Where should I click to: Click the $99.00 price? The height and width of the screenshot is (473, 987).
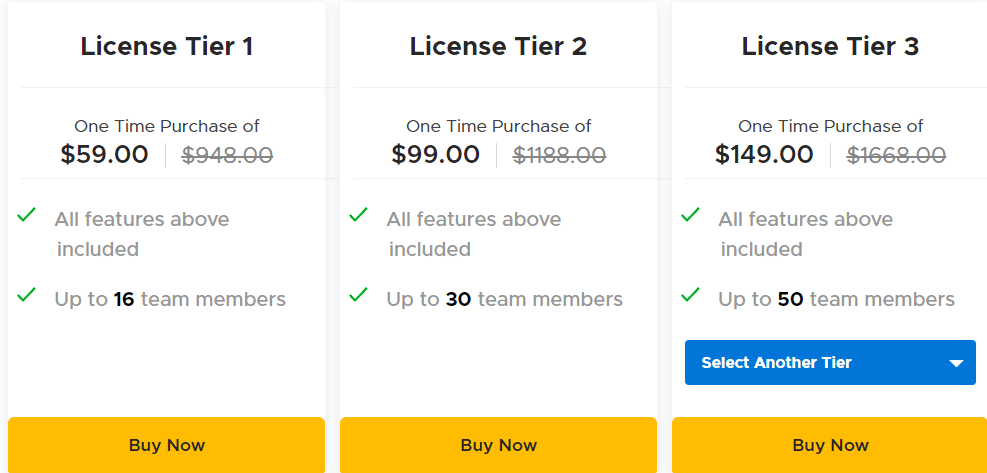(435, 155)
